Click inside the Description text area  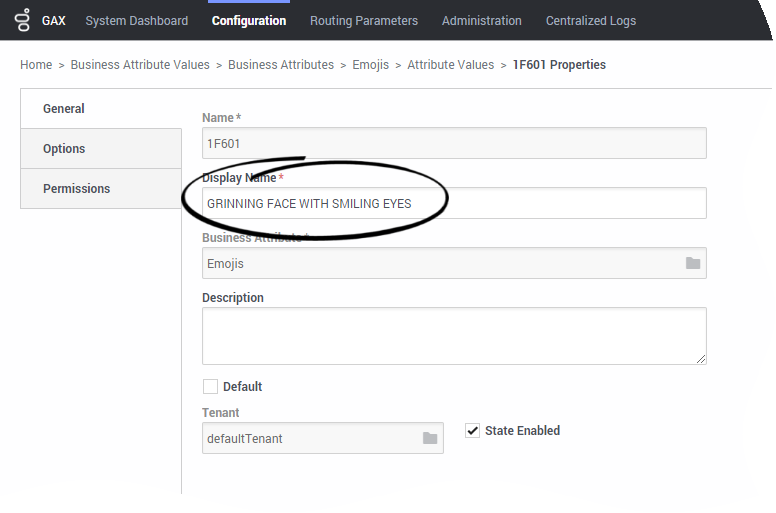coord(454,335)
